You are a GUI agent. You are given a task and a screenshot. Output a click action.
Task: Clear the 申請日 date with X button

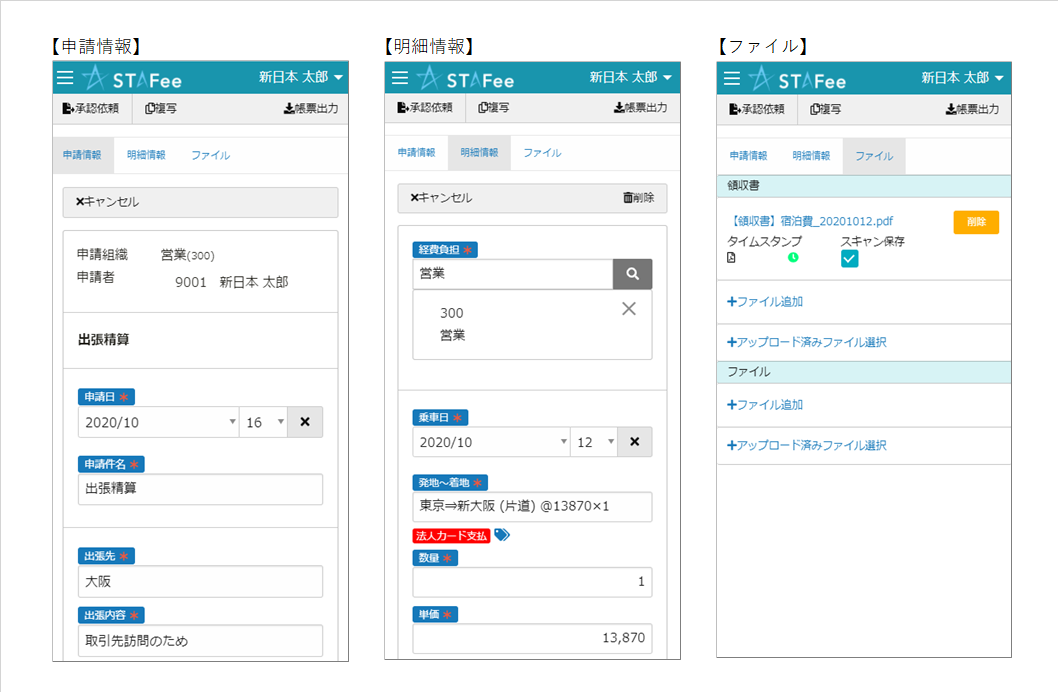click(305, 422)
